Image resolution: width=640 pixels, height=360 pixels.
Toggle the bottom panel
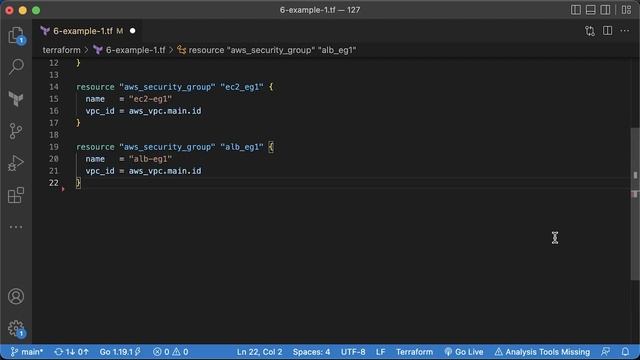point(591,10)
